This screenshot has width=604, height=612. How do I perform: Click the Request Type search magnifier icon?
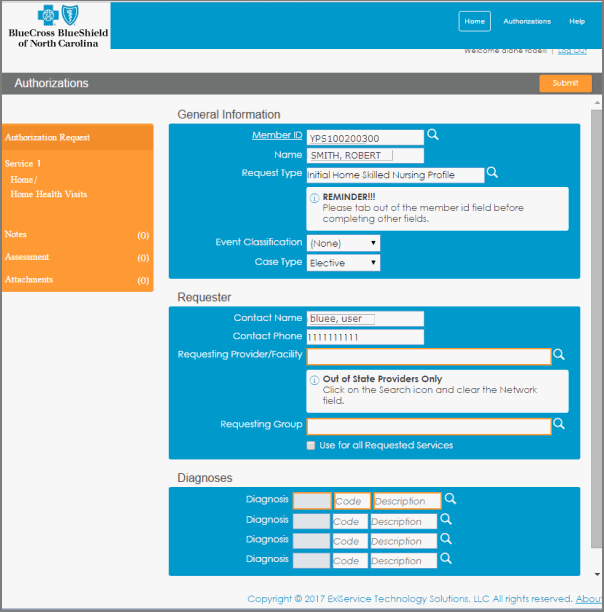click(x=492, y=173)
